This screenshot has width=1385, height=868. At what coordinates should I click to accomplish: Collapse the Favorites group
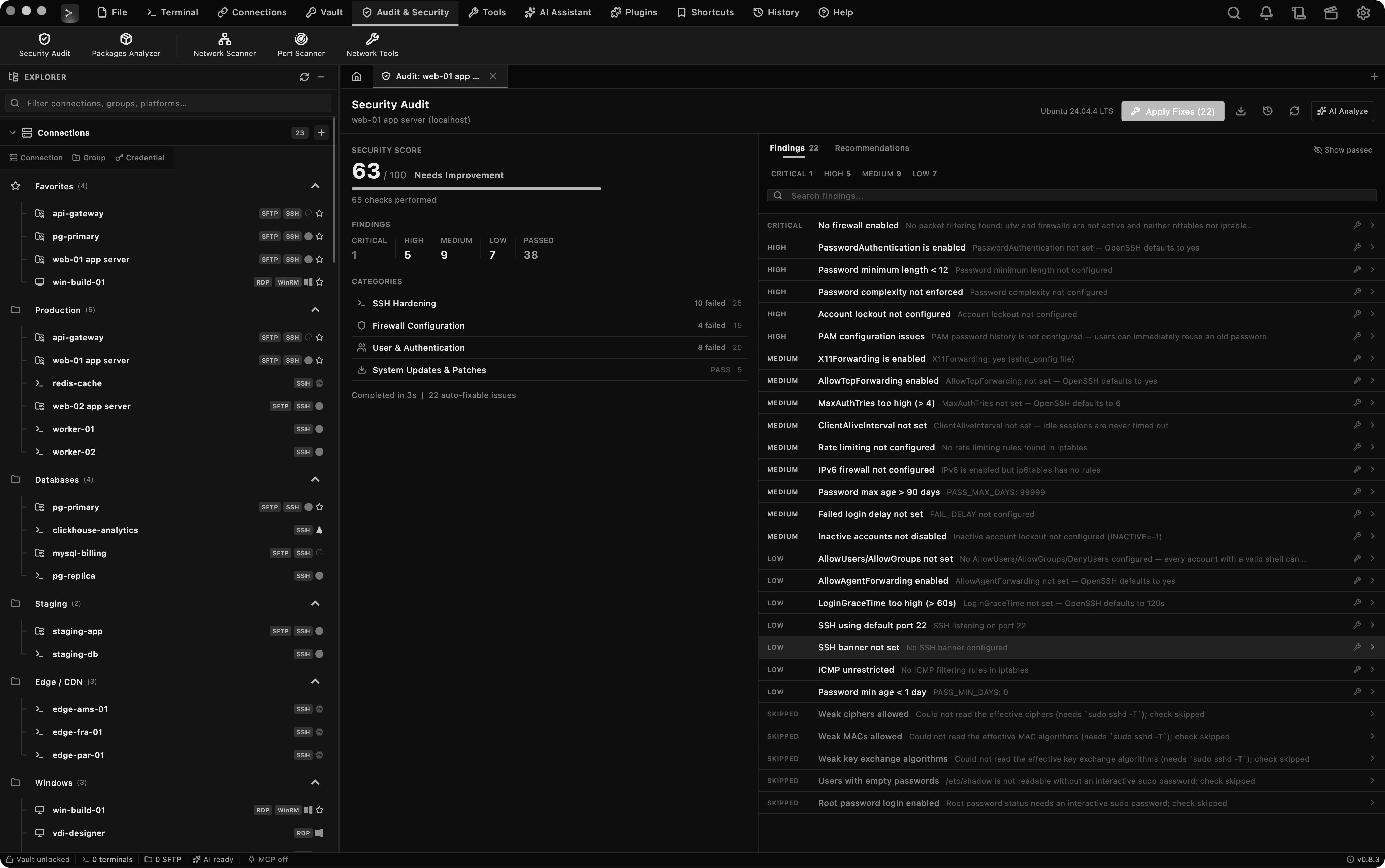coord(315,186)
